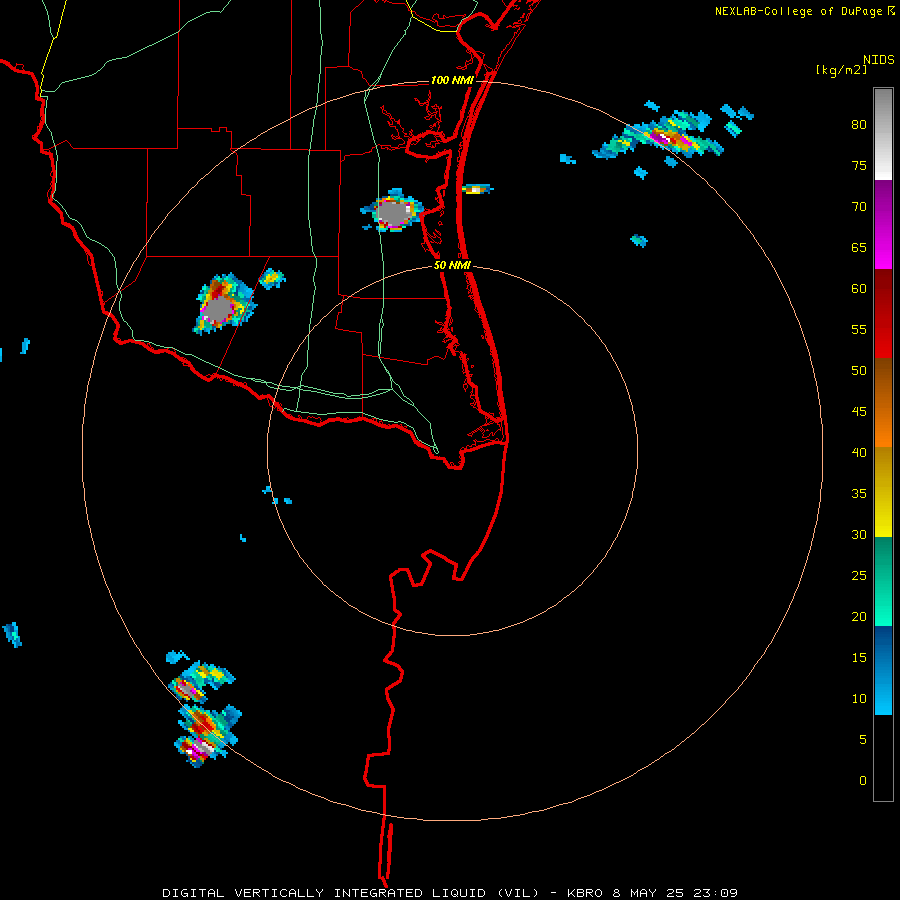The image size is (900, 900).
Task: Click the kg/m2 unit label
Action: click(841, 70)
